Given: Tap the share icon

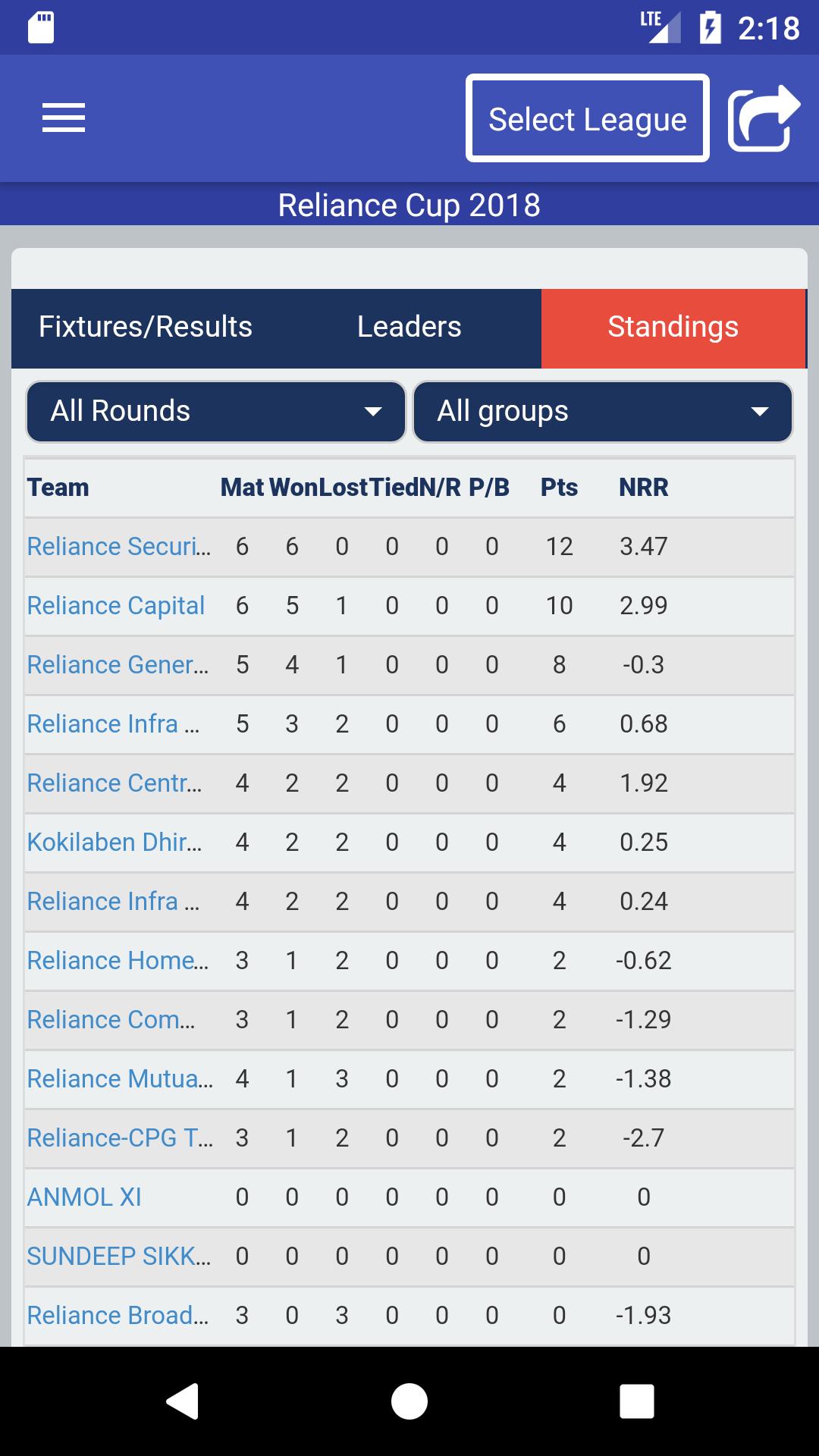Looking at the screenshot, I should [764, 118].
